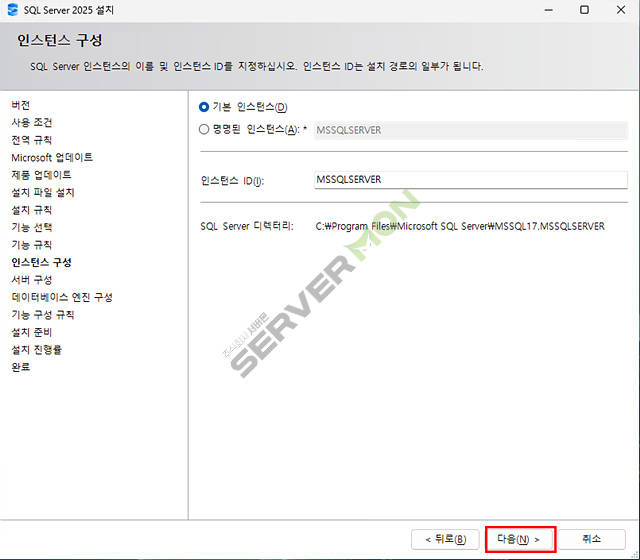Screen dimensions: 640x560
Task: Select 설치 진행률 step in sidebar
Action: (x=37, y=350)
